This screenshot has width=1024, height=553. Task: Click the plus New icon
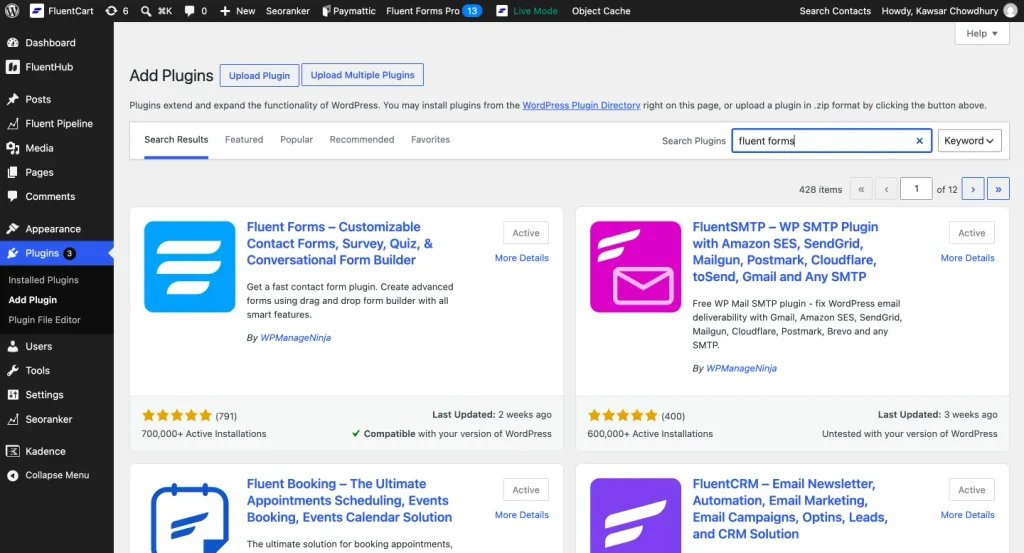225,10
